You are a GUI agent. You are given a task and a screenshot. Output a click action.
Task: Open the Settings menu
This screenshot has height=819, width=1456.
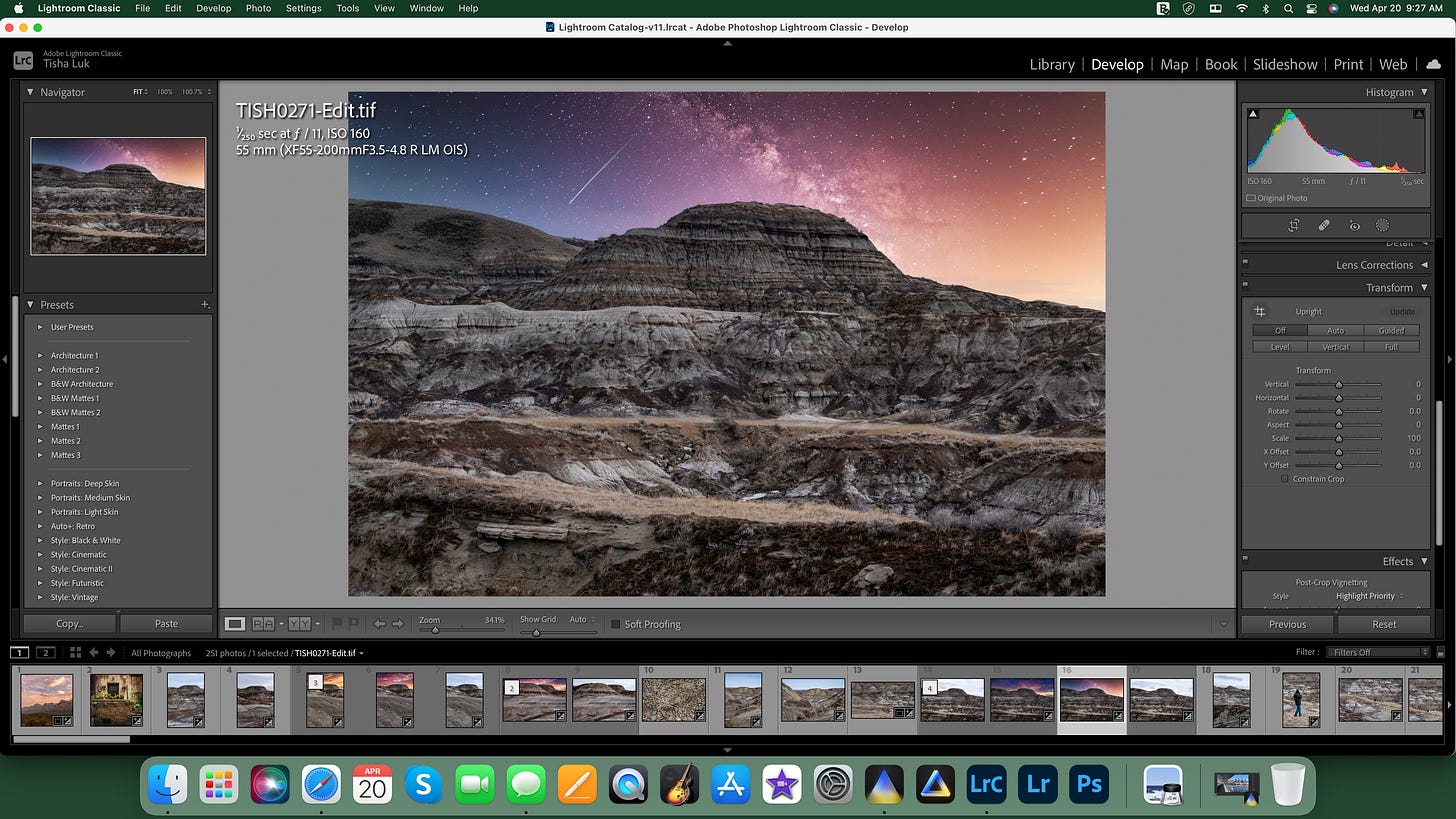303,8
